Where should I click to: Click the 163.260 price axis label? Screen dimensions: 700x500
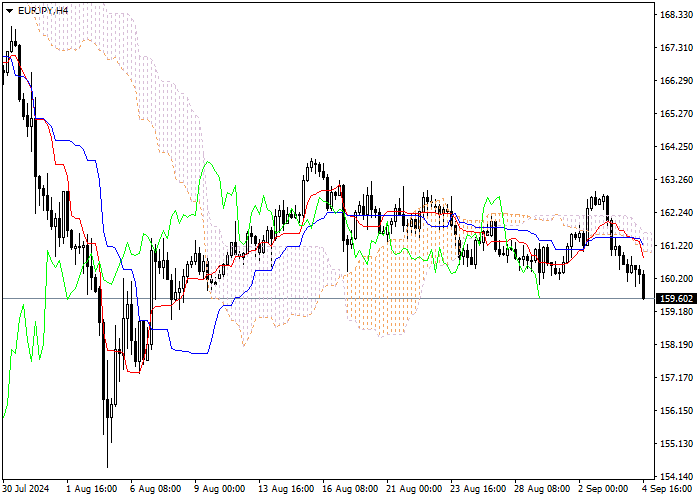[x=676, y=180]
